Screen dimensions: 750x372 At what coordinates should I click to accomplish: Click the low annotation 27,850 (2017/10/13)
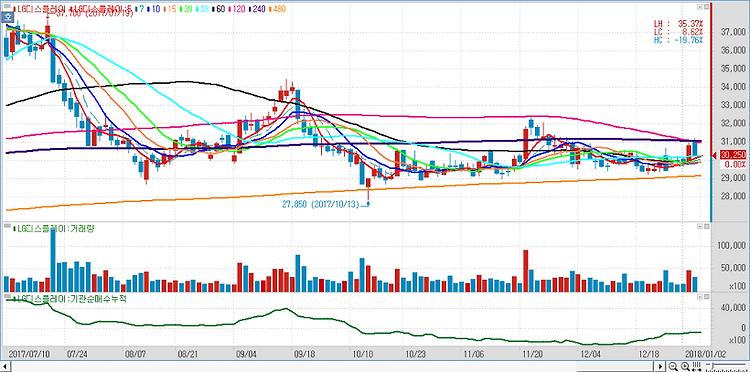click(x=320, y=204)
